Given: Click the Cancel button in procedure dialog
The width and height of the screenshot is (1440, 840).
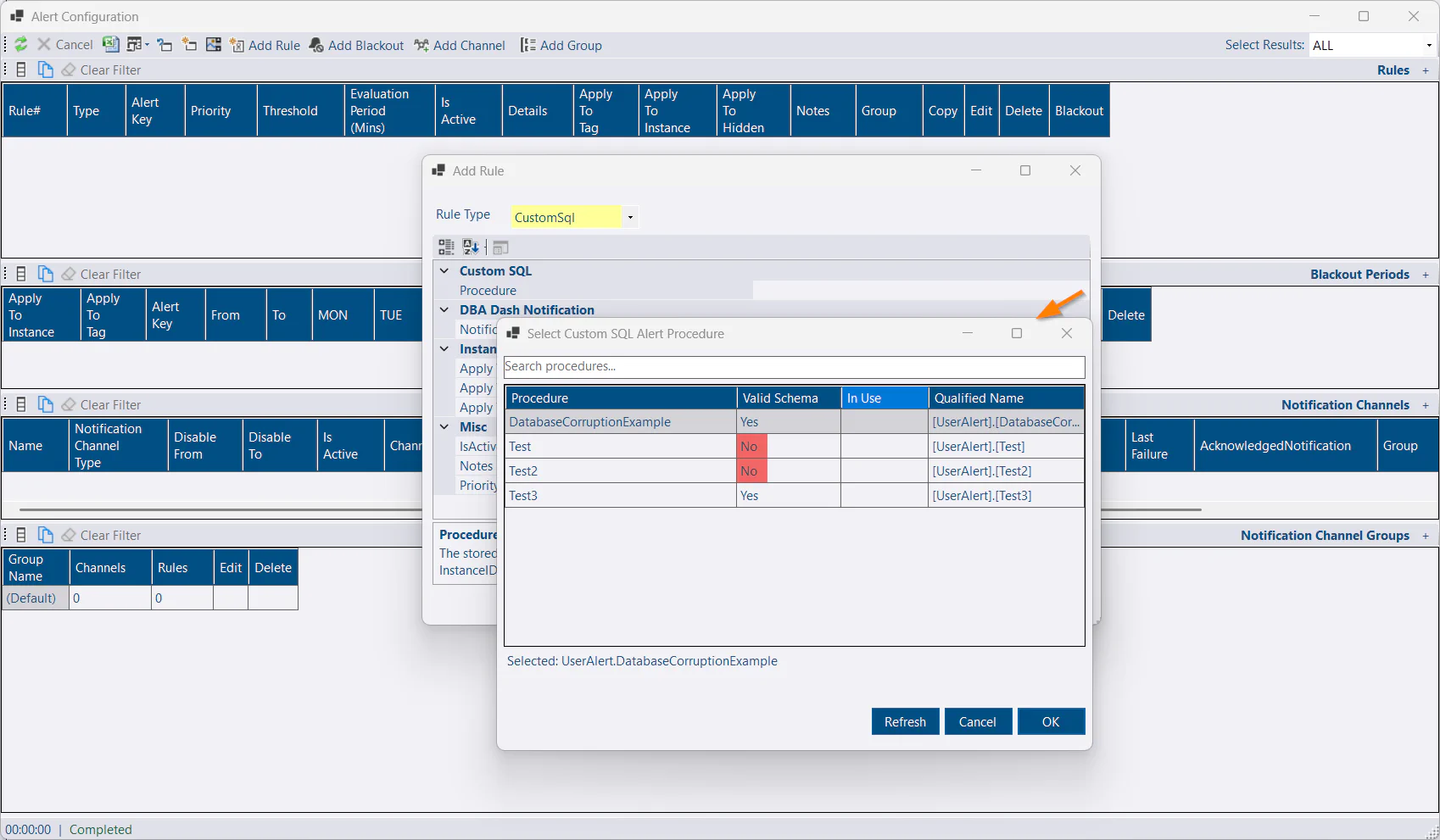Looking at the screenshot, I should click(978, 722).
